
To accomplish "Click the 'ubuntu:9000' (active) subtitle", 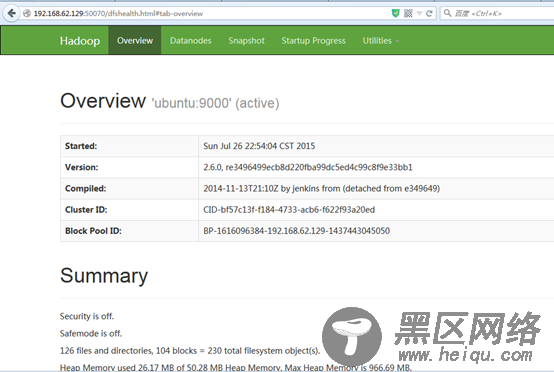I will point(216,103).
